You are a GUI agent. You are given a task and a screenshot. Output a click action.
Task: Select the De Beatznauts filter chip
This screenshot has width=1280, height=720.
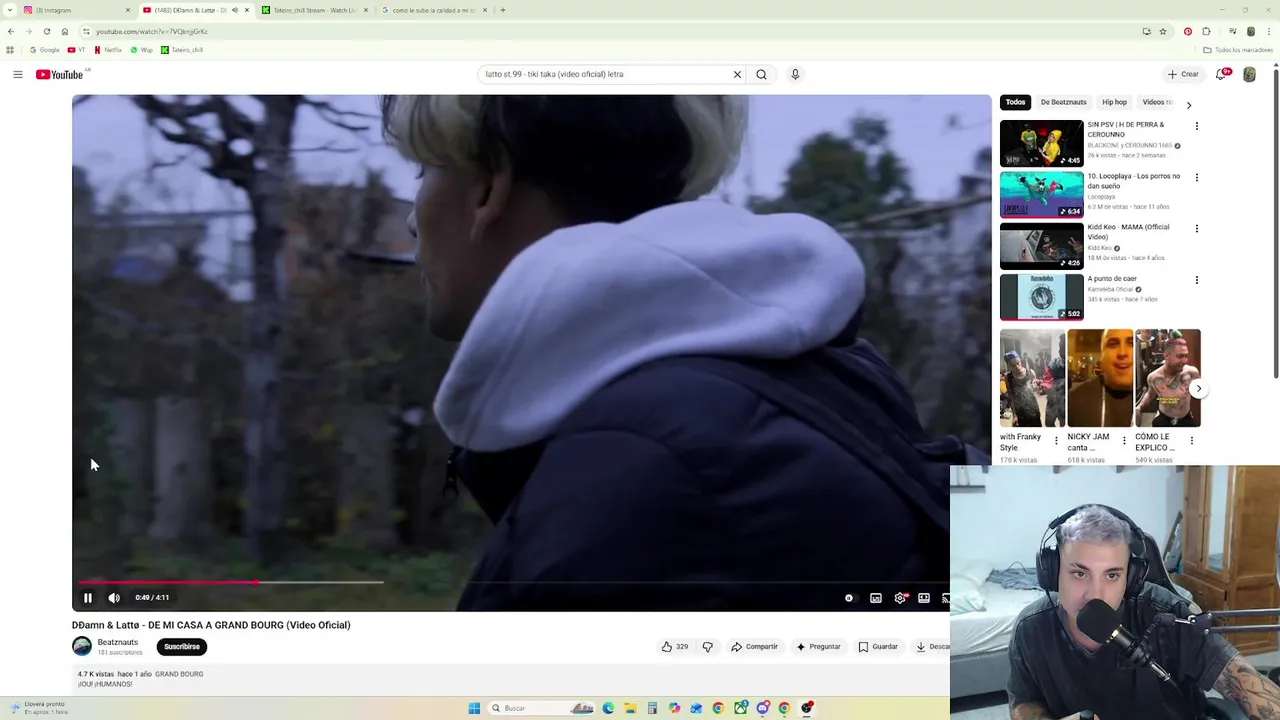(1063, 102)
